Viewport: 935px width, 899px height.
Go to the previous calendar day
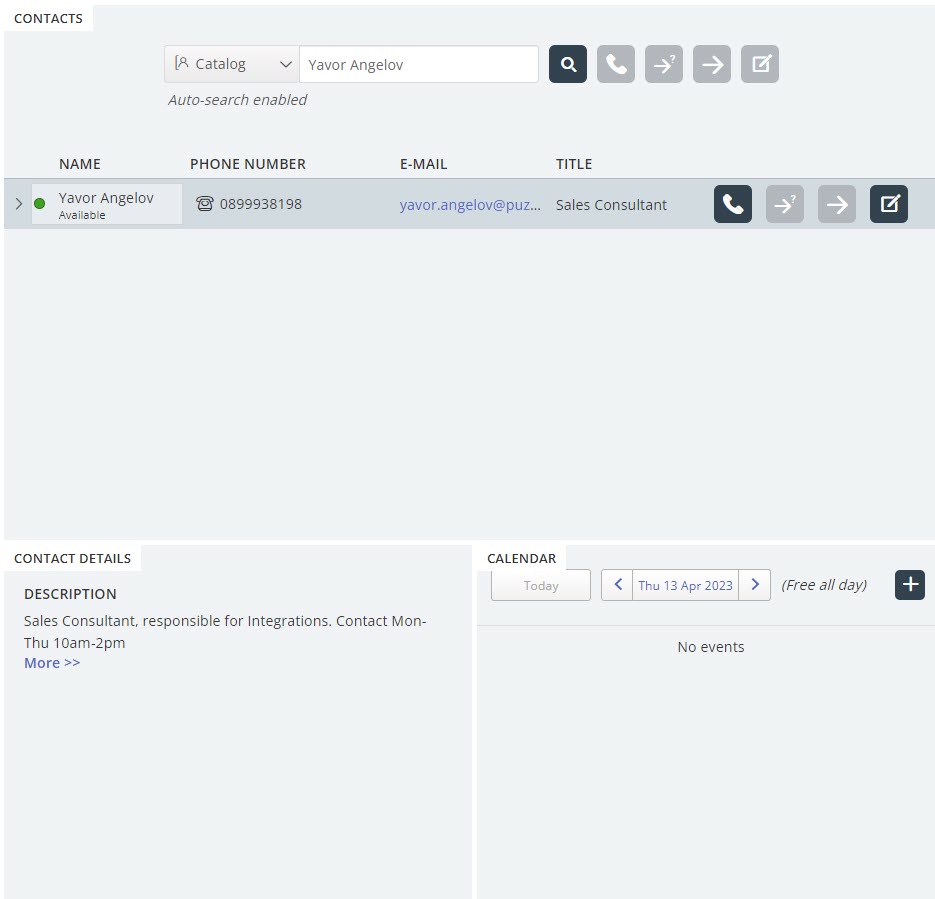617,585
